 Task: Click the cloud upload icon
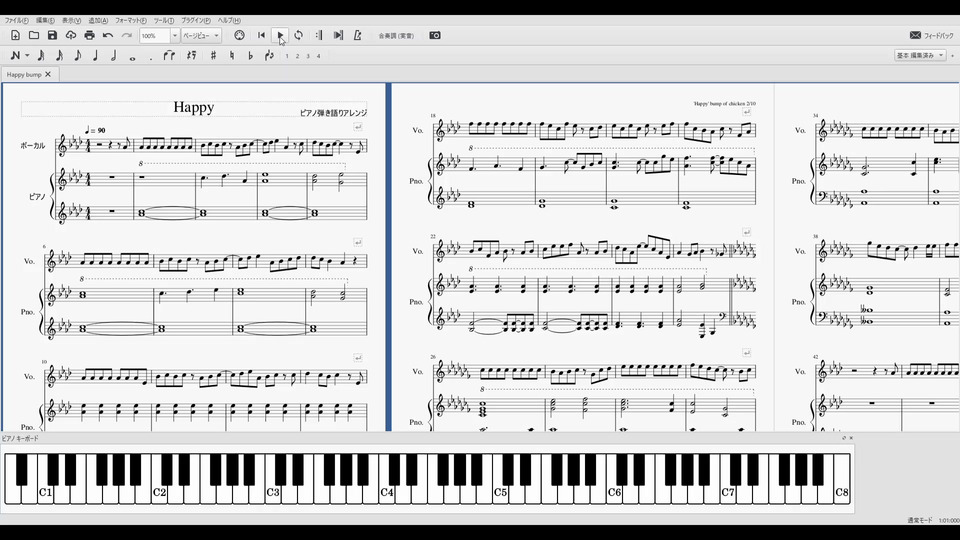[71, 36]
